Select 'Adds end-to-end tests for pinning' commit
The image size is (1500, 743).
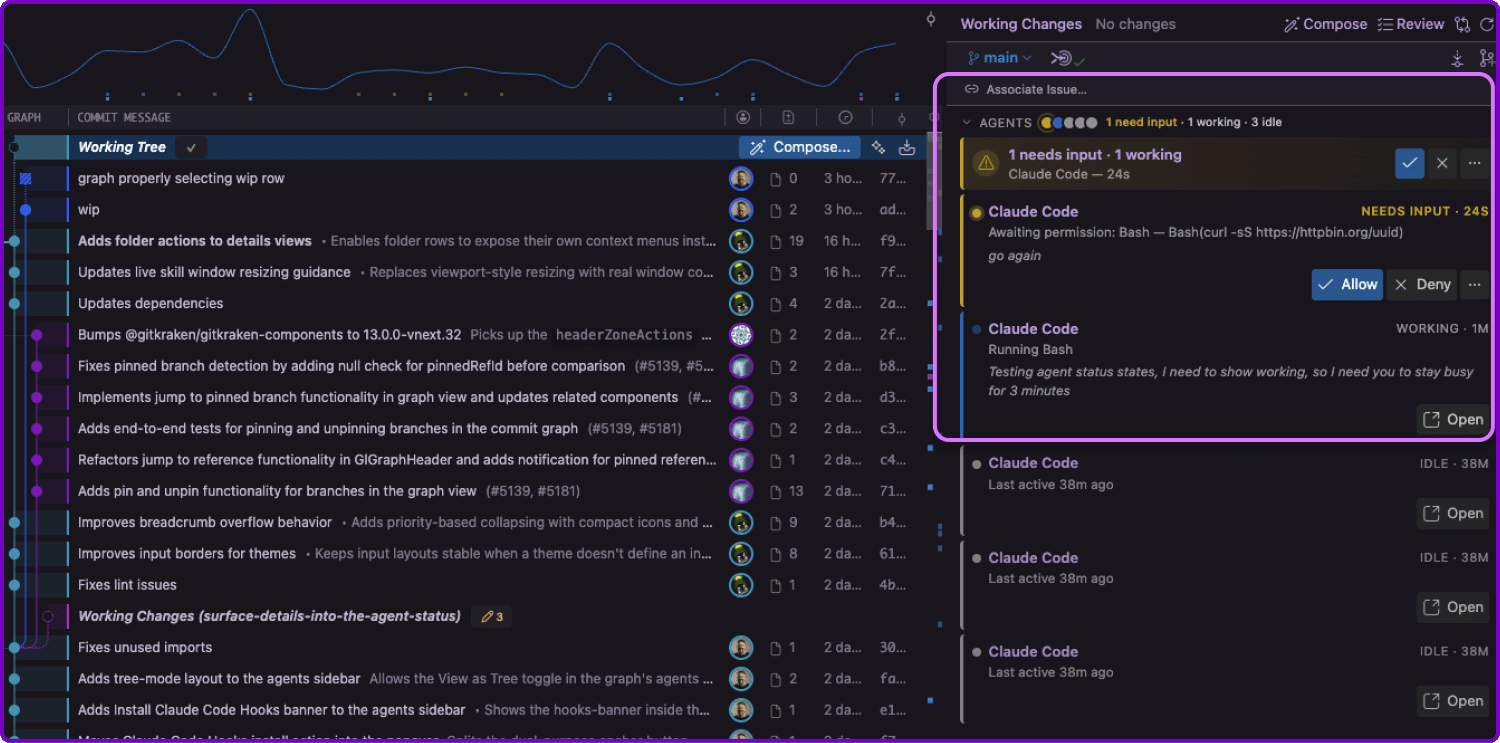[x=464, y=428]
